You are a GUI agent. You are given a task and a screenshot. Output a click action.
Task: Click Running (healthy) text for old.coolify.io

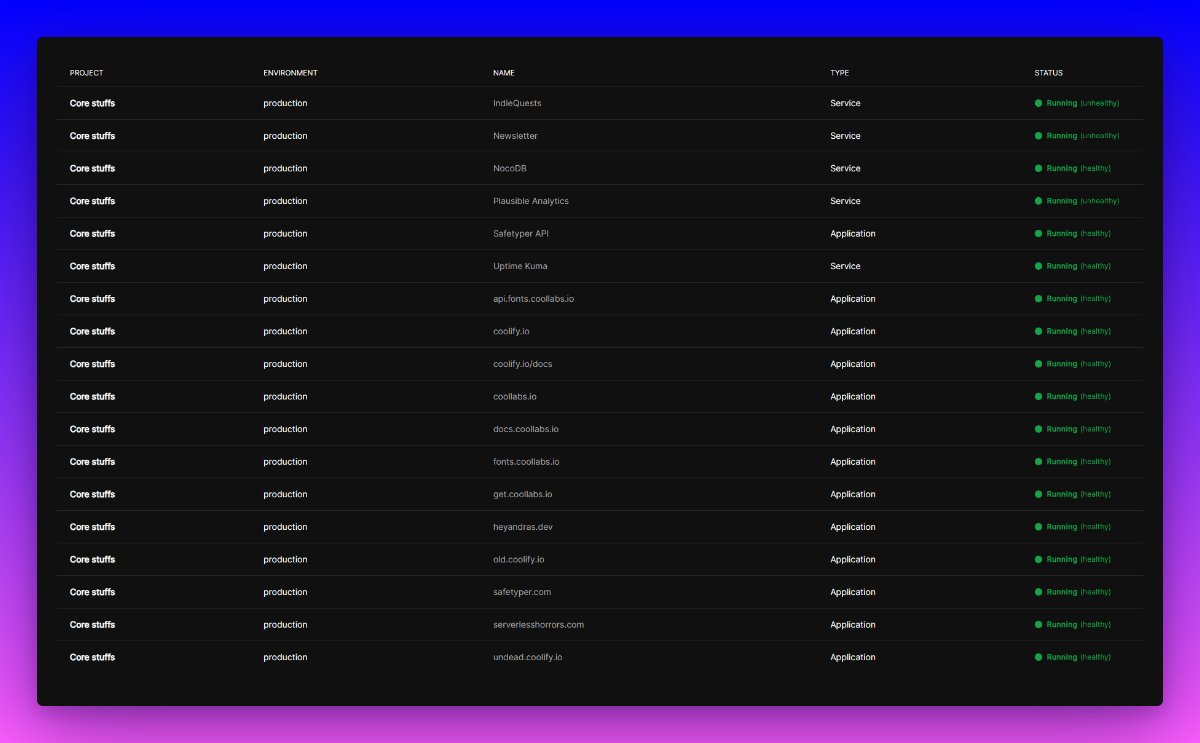(x=1079, y=559)
